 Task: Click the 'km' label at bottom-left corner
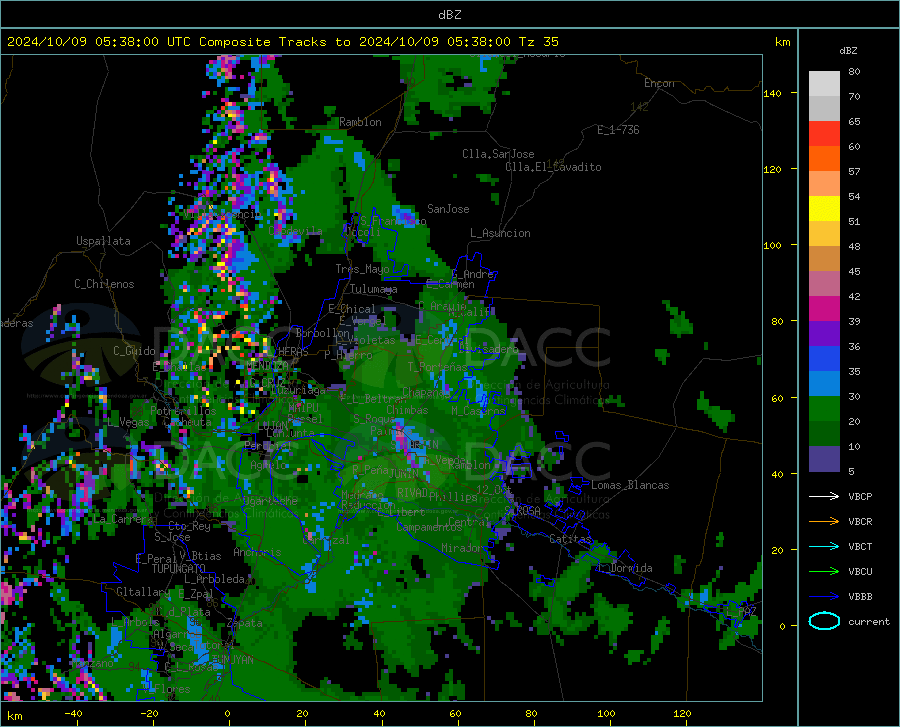[x=14, y=716]
